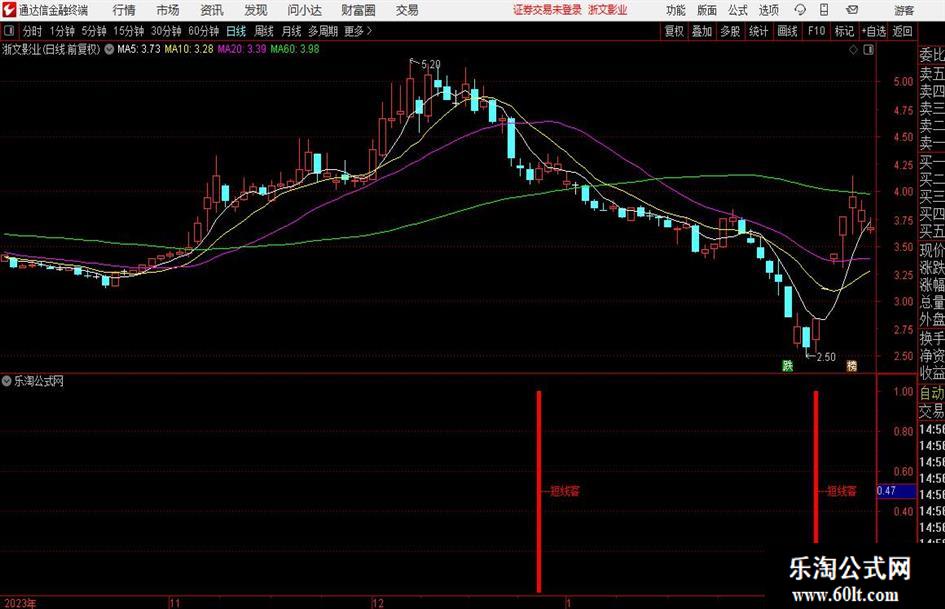The width and height of the screenshot is (945, 609).
Task: Switch to 15分钟 period
Action: [x=128, y=31]
